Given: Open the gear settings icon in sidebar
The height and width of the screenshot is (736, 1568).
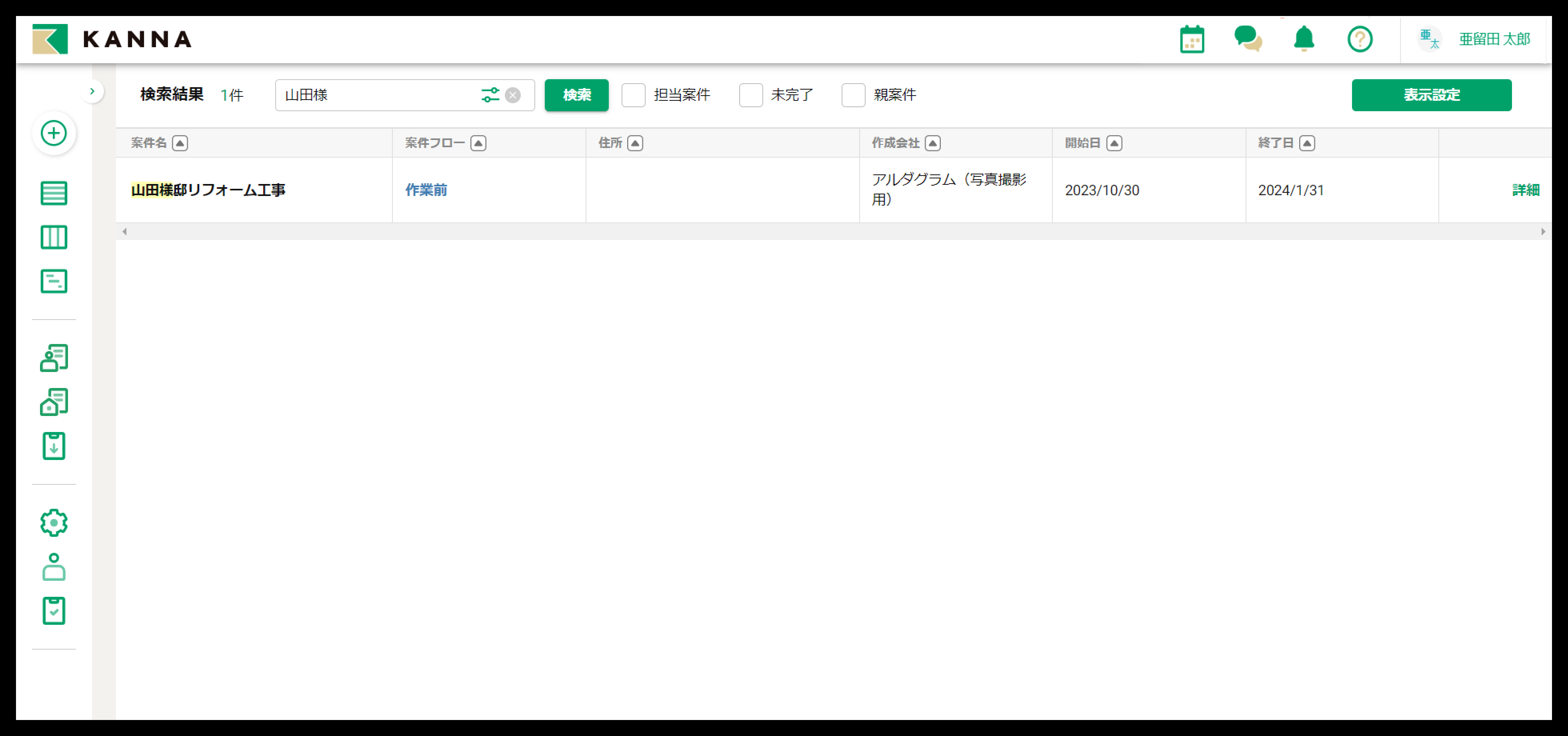Looking at the screenshot, I should (54, 522).
